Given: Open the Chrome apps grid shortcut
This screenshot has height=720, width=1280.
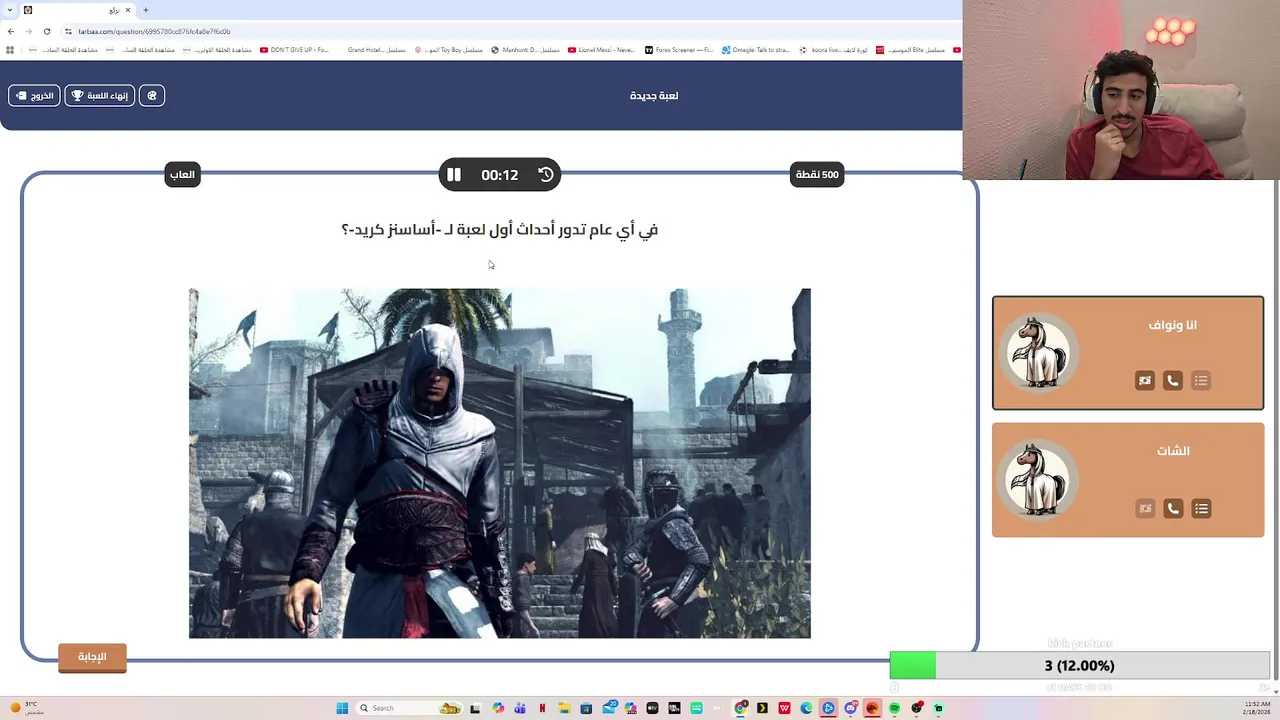Looking at the screenshot, I should pyautogui.click(x=11, y=50).
